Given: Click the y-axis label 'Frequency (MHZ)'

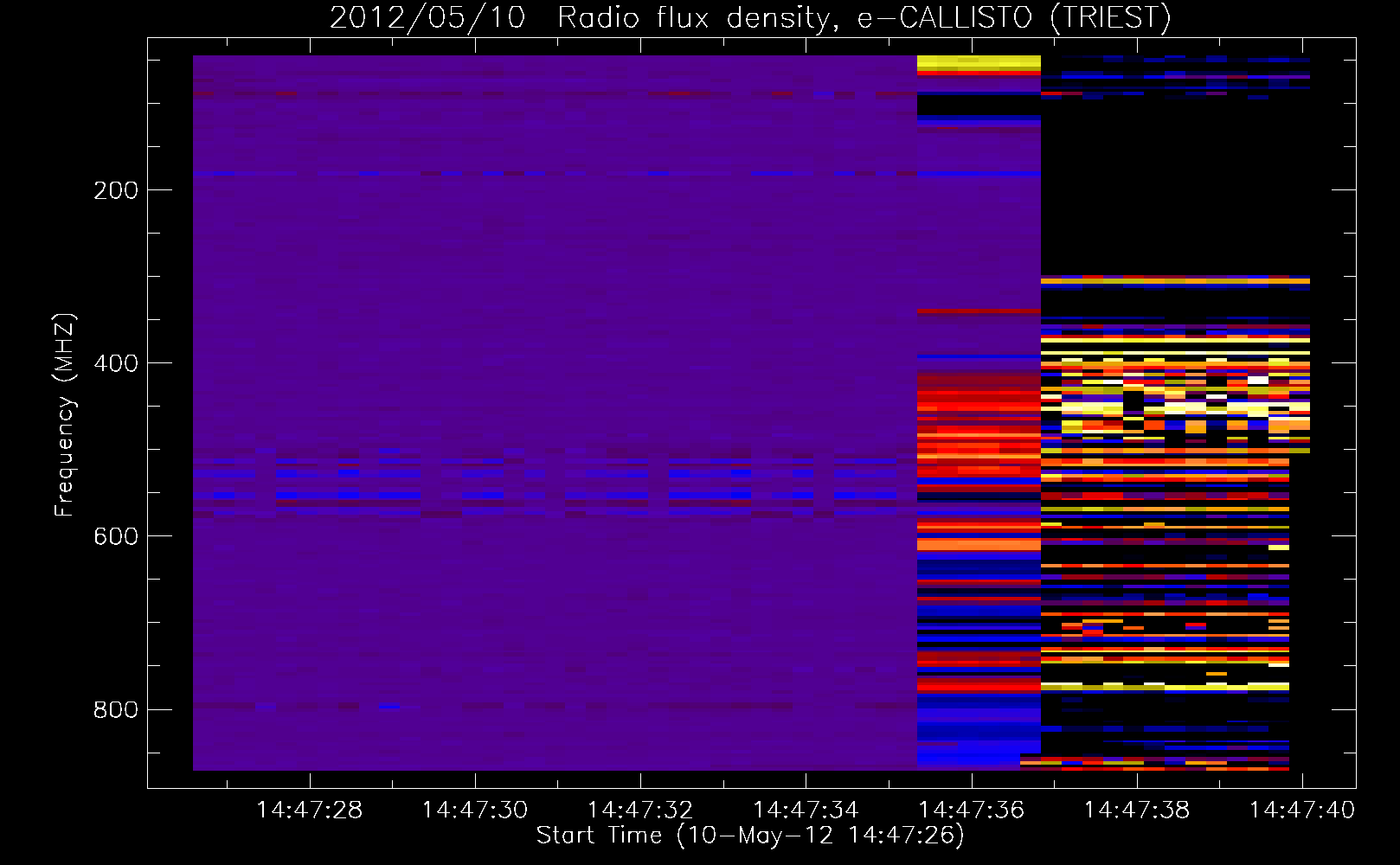Looking at the screenshot, I should (x=65, y=415).
